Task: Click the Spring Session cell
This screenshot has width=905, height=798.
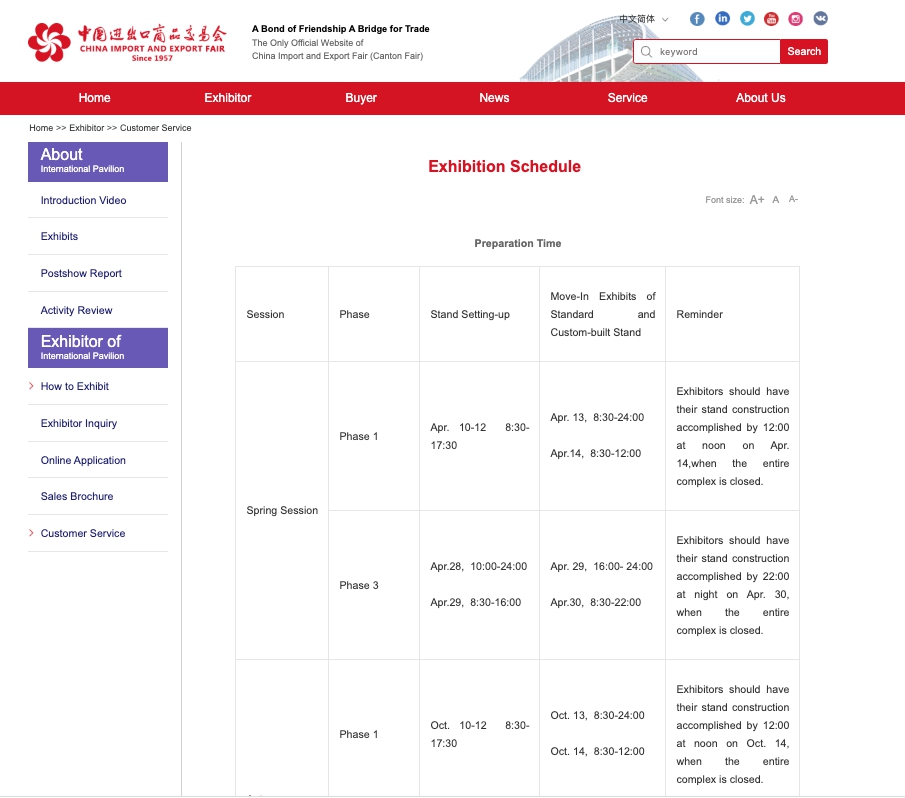Action: point(282,510)
